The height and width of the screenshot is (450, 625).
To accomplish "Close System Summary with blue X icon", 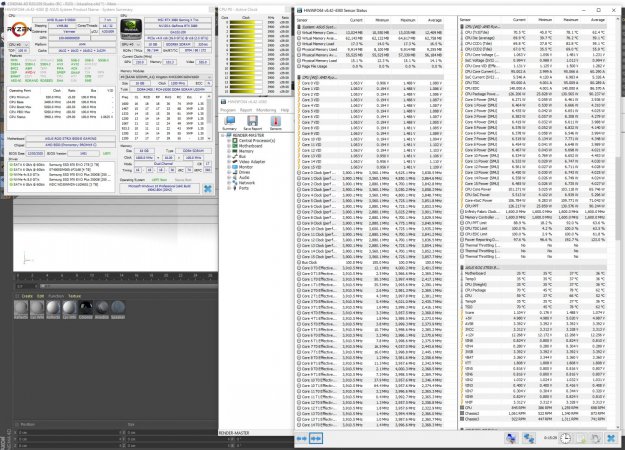I will point(208,189).
